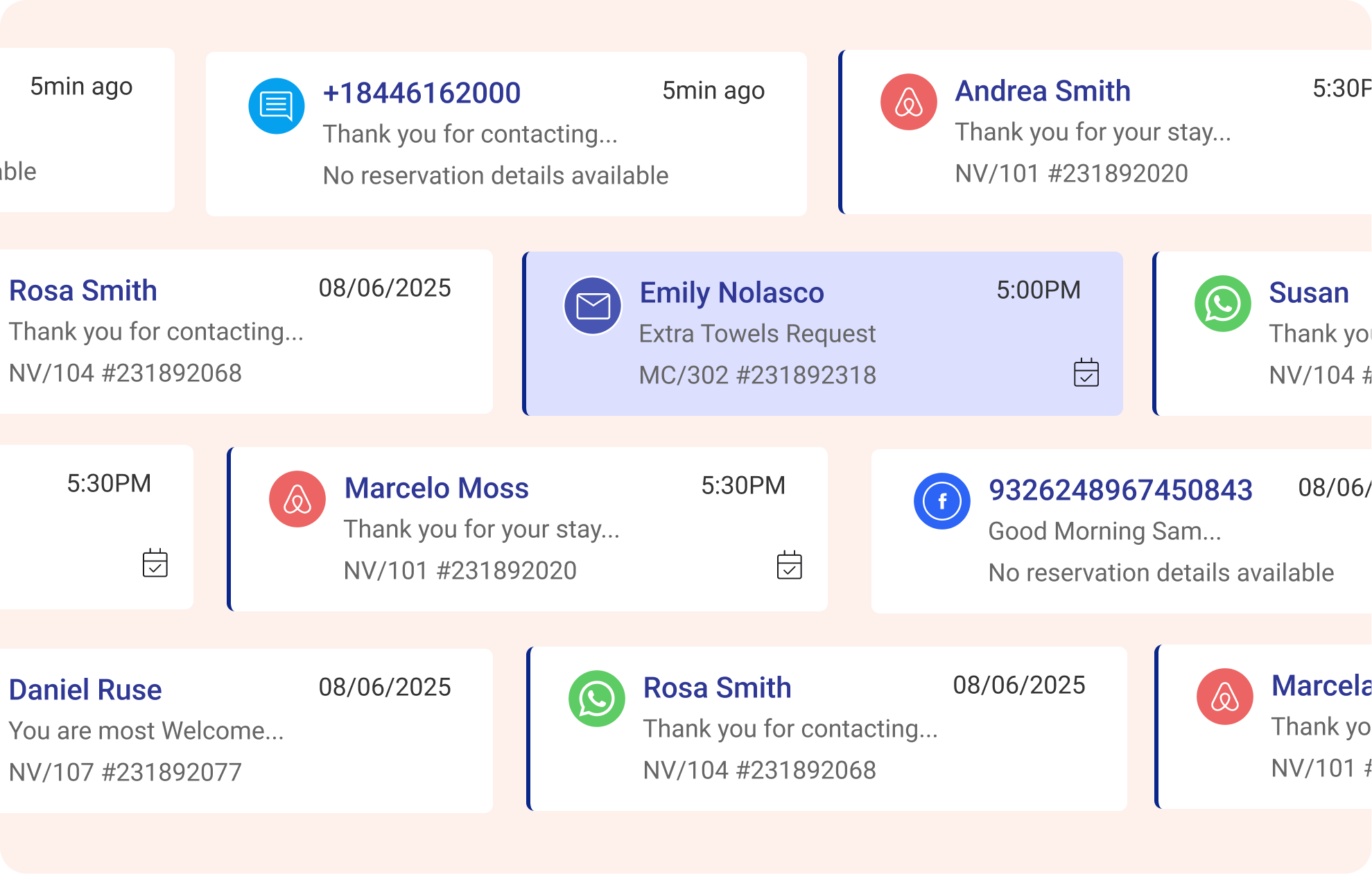1372x874 pixels.
Task: Click the Good Morning Sam message preview
Action: 1104,532
